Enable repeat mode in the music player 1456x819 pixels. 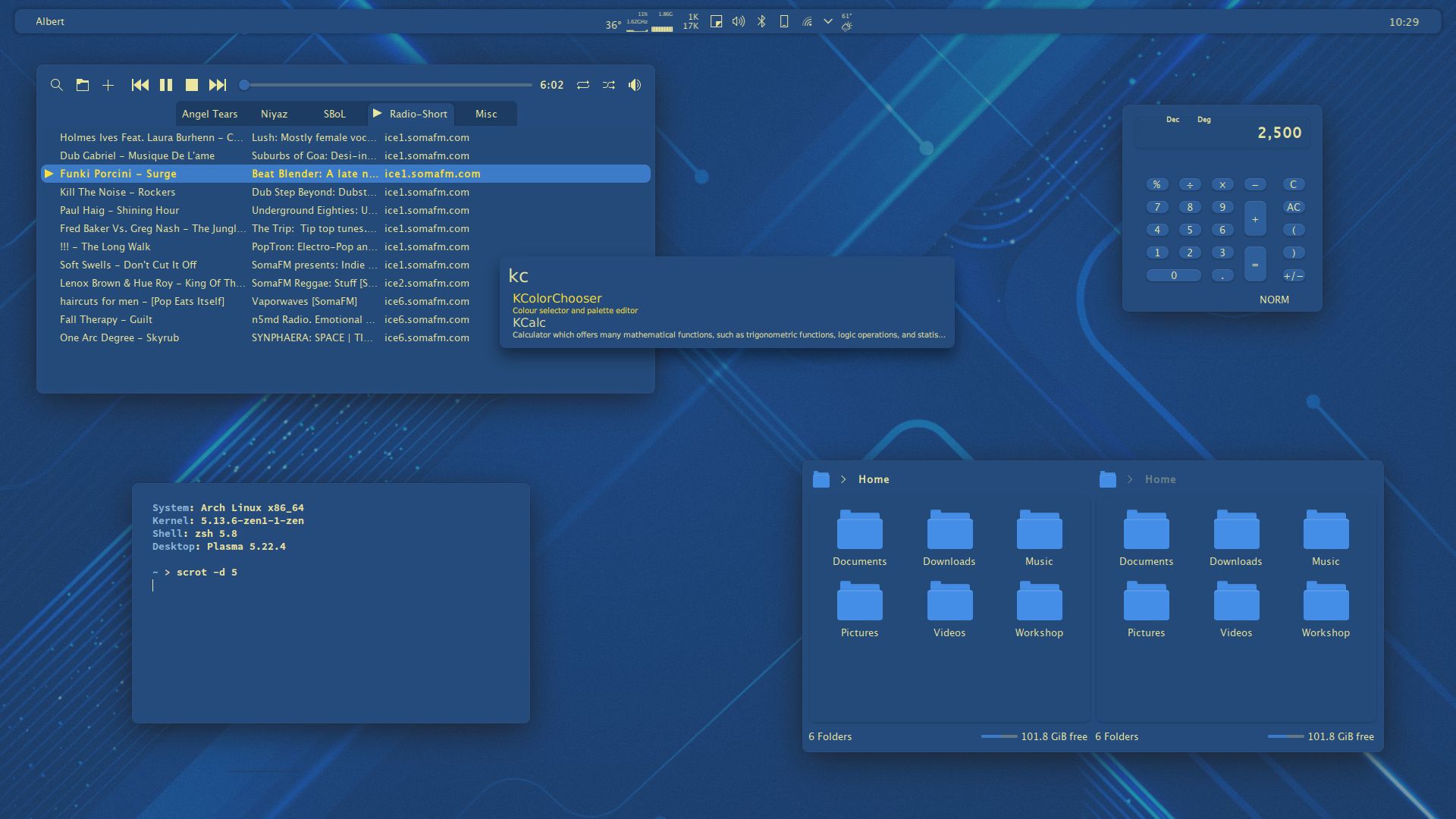tap(583, 85)
